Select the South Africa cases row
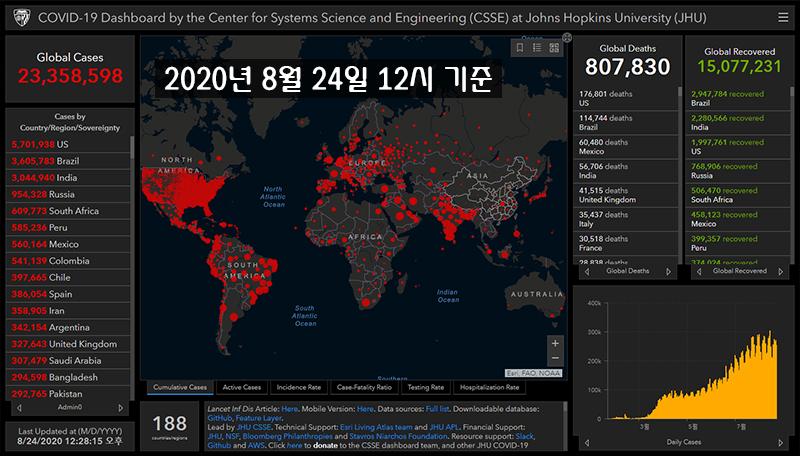 pos(68,211)
